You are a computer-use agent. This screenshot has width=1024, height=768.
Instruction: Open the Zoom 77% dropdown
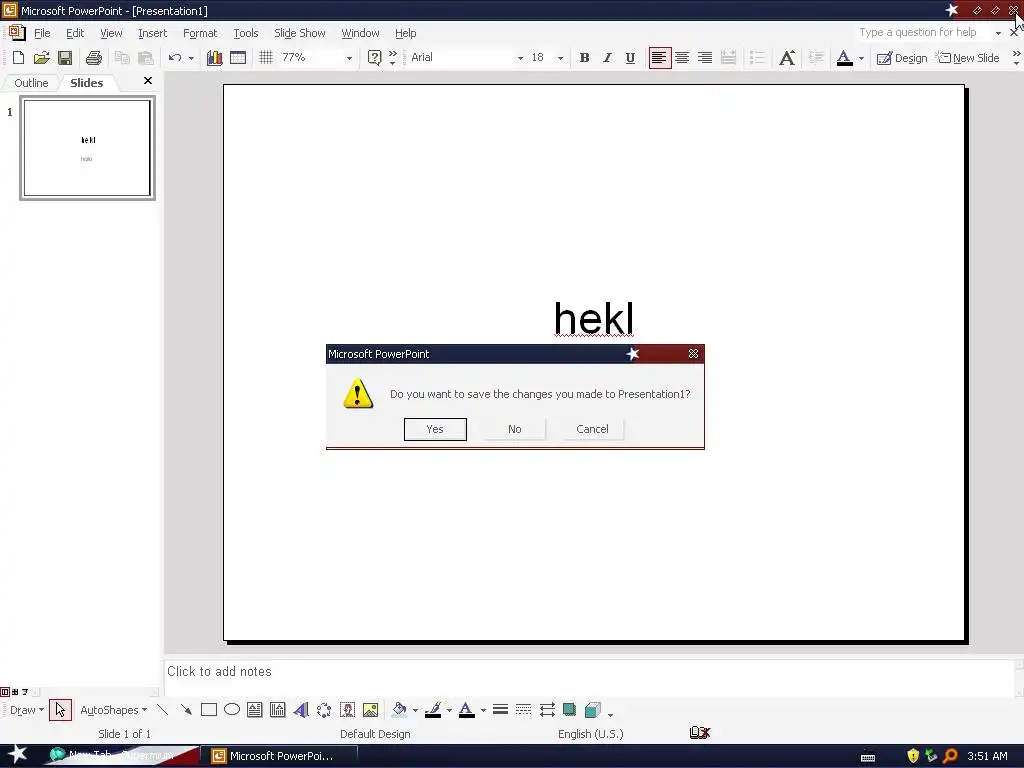(x=349, y=58)
